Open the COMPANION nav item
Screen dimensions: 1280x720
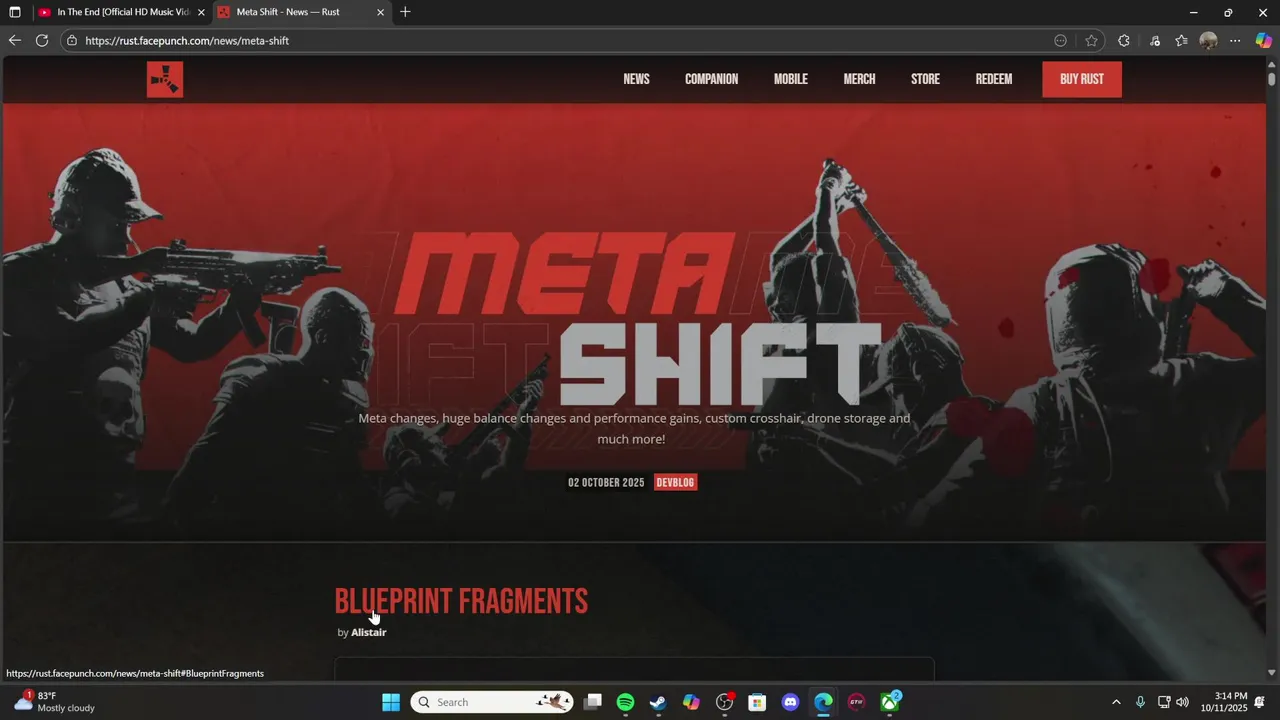tap(711, 79)
